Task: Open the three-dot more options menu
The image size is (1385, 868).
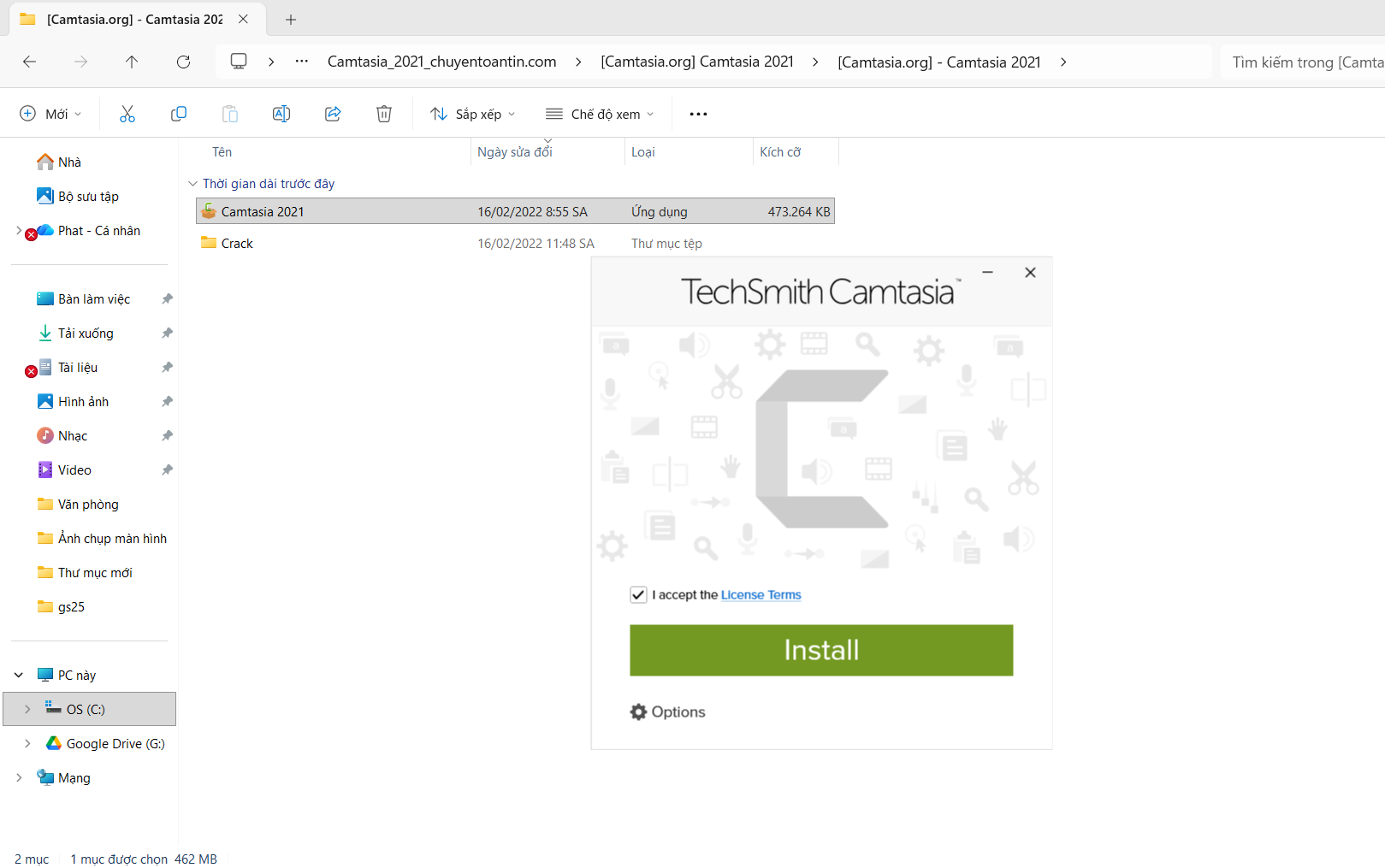Action: click(x=698, y=114)
